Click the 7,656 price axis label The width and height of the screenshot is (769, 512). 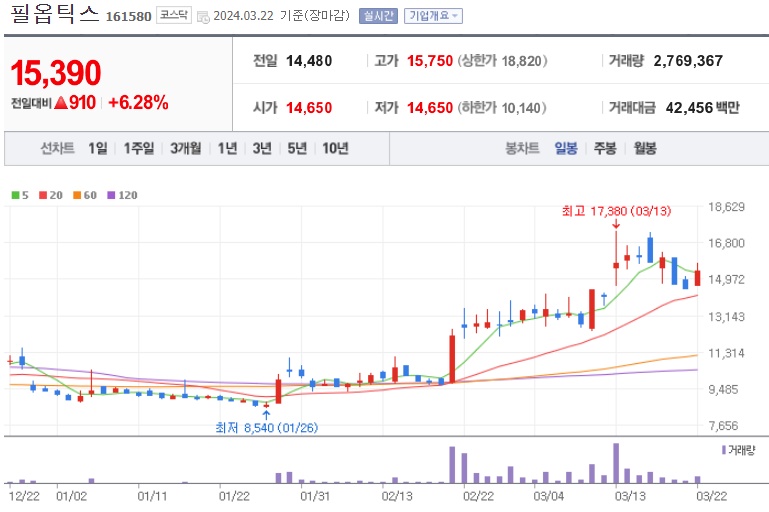coord(723,426)
